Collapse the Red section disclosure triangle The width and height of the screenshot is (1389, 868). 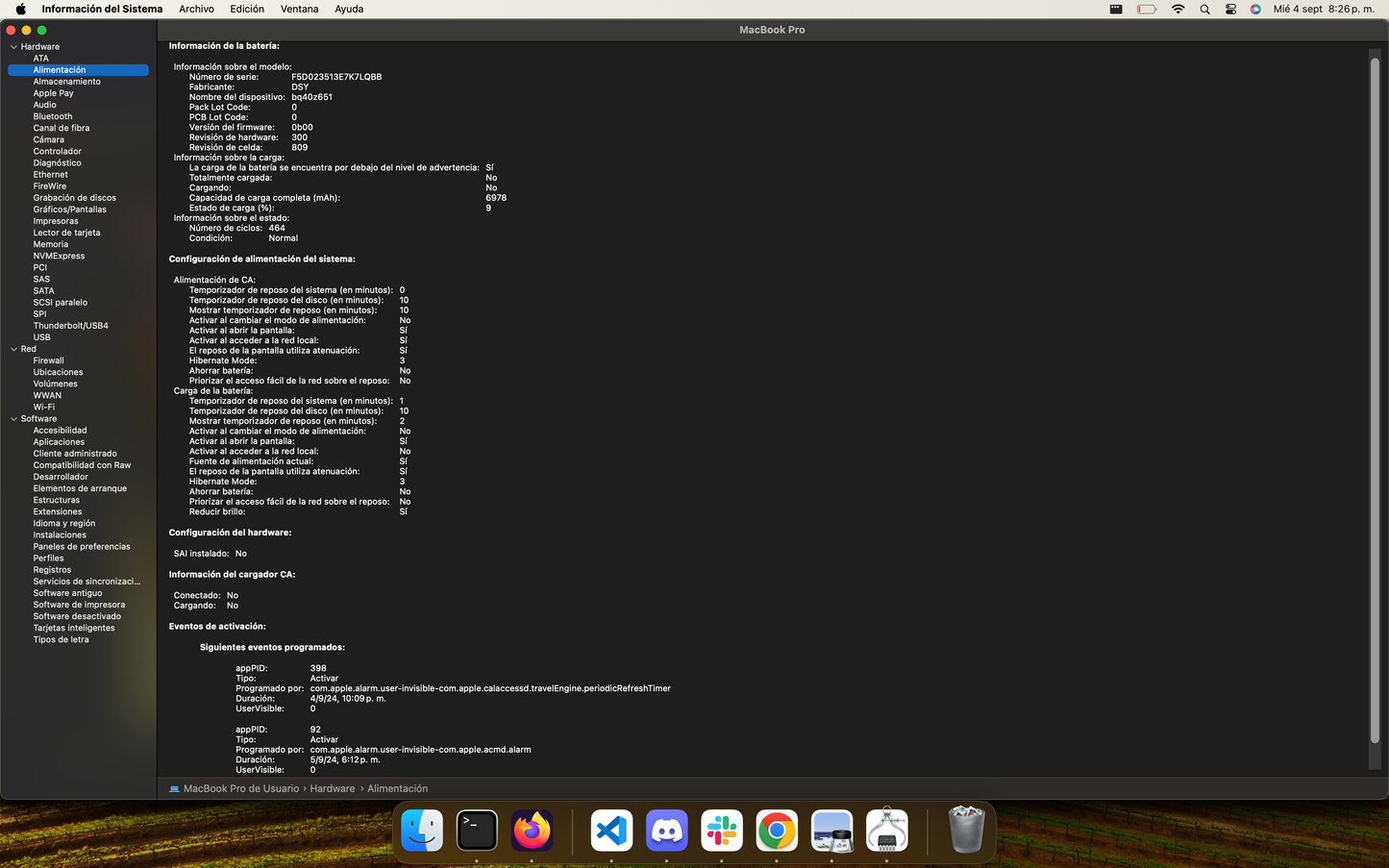[x=13, y=350]
